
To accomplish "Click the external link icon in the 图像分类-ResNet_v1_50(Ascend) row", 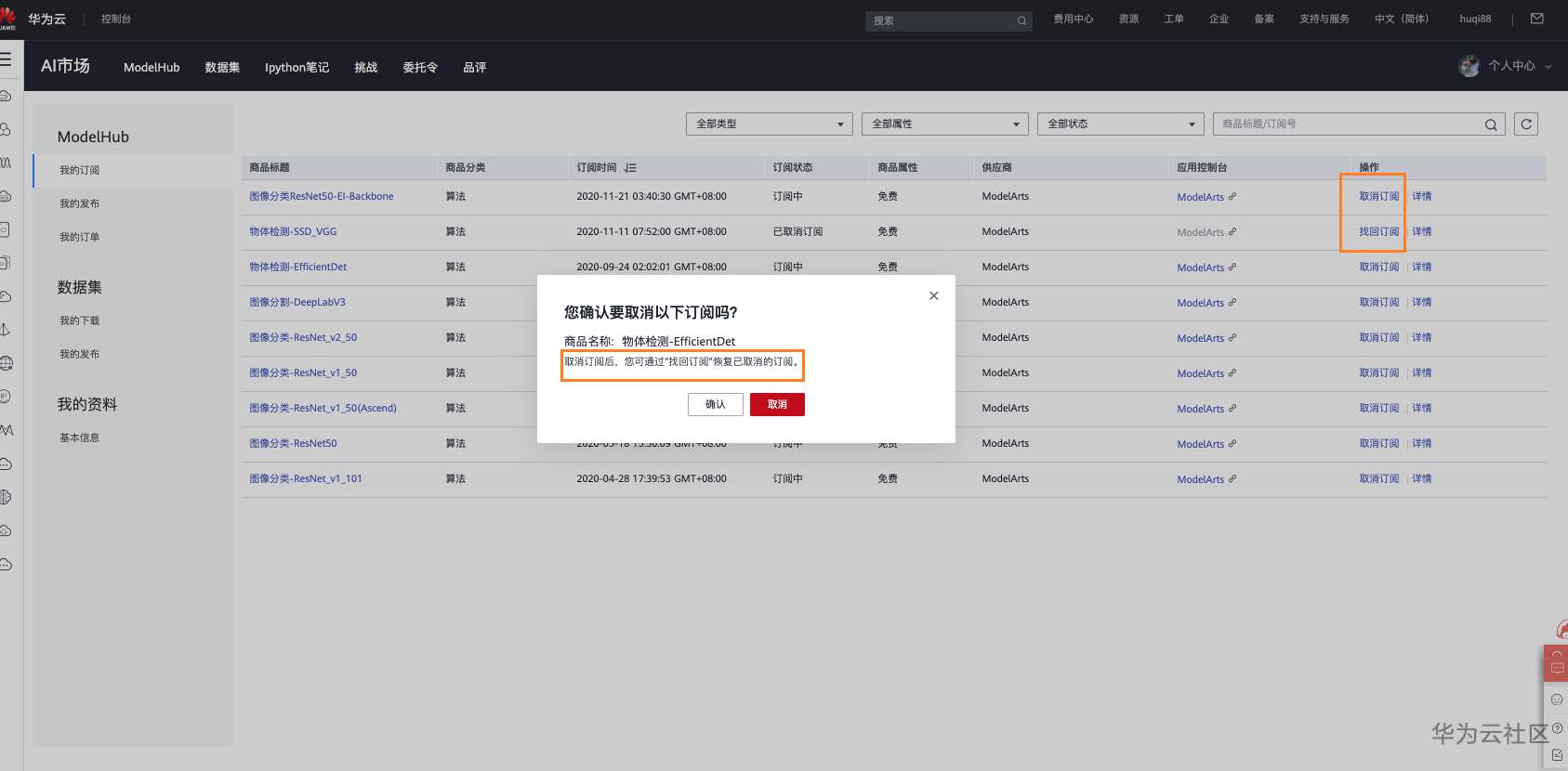I will point(1232,408).
